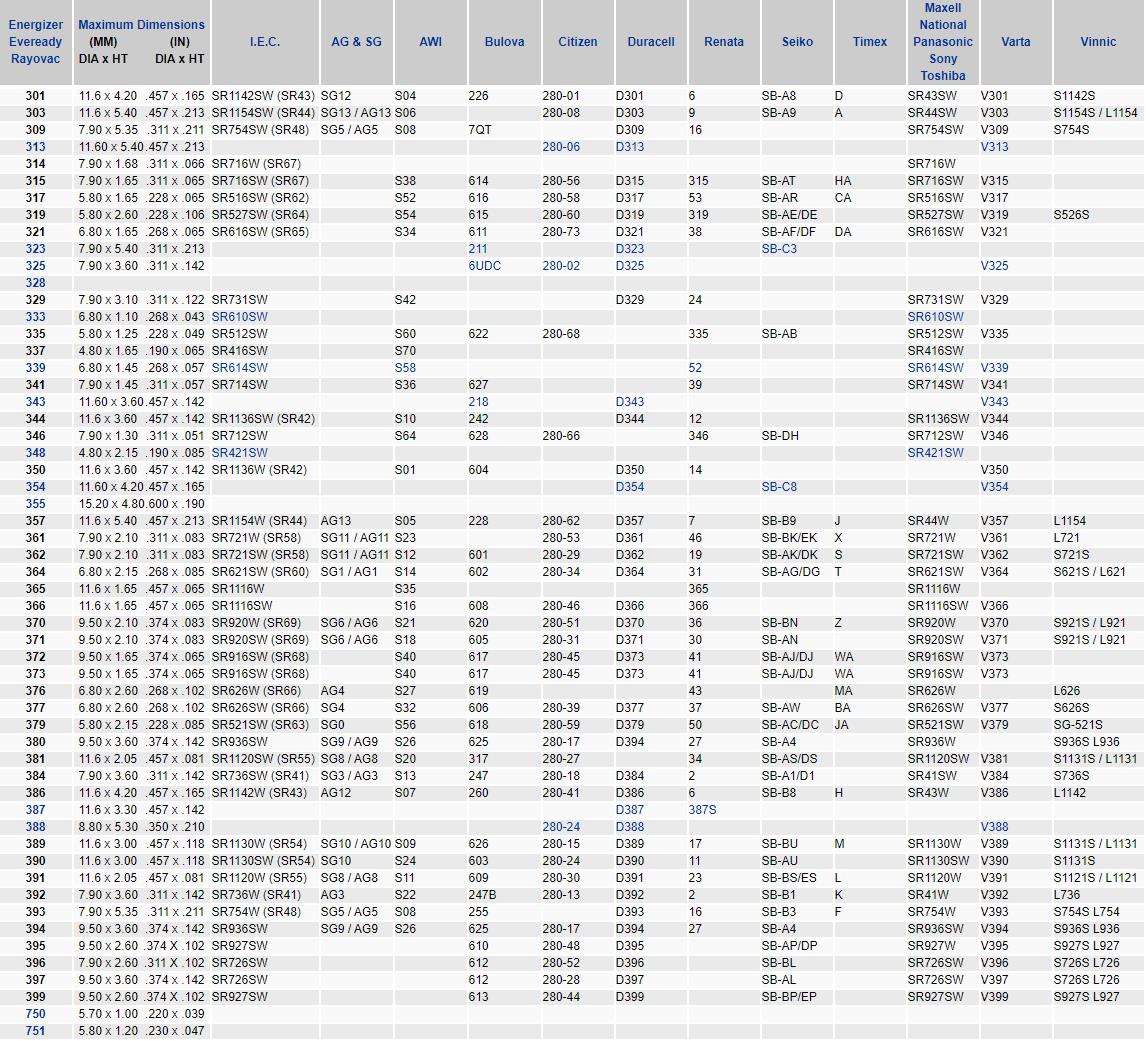Click Seiko link SB-C8
The width and height of the screenshot is (1146, 1041).
779,487
